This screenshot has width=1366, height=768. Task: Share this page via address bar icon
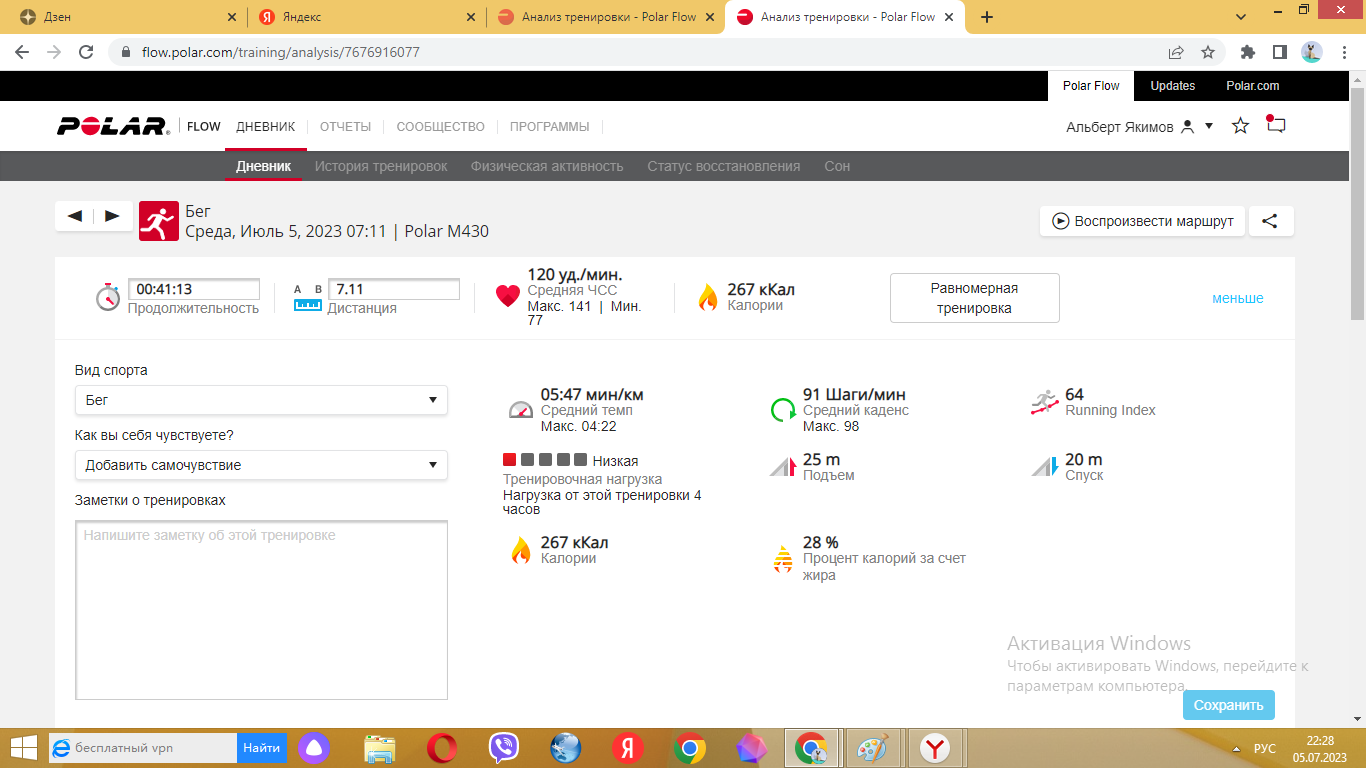(x=1176, y=52)
